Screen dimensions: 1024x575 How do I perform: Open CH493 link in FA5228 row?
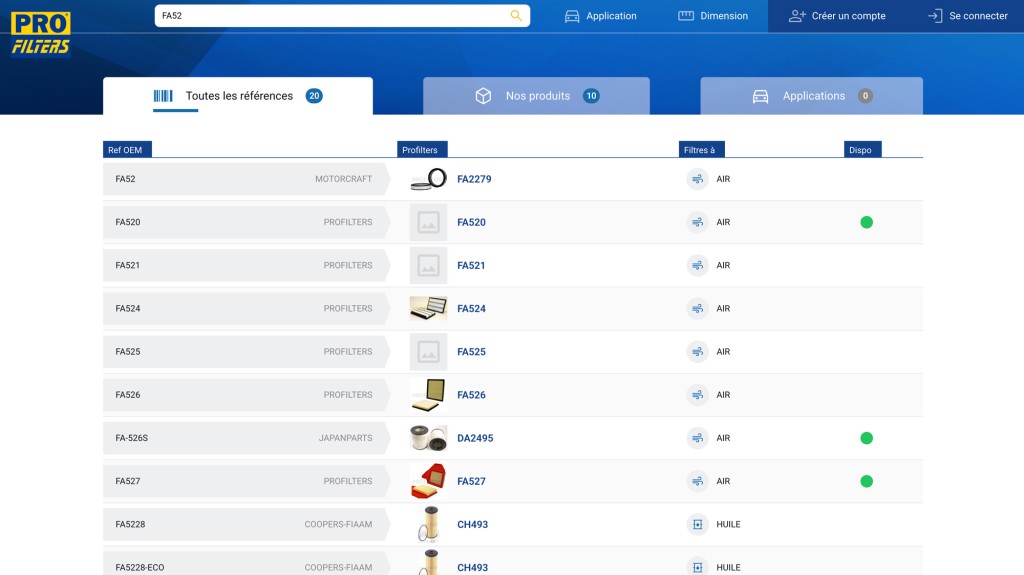473,524
